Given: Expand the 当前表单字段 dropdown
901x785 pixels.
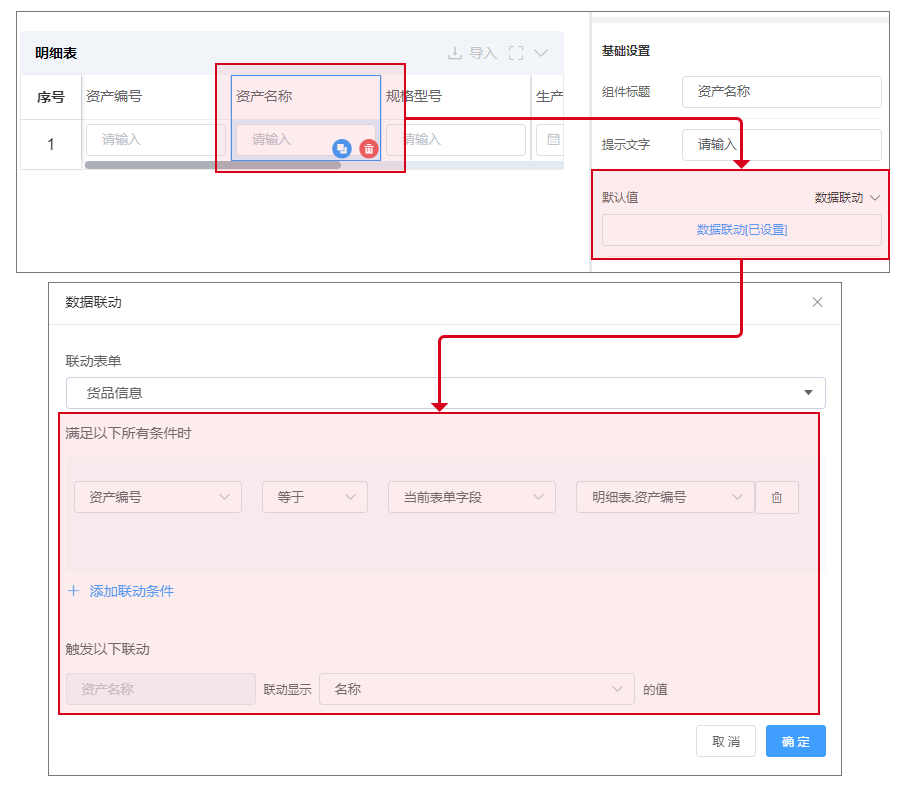Looking at the screenshot, I should (x=471, y=497).
